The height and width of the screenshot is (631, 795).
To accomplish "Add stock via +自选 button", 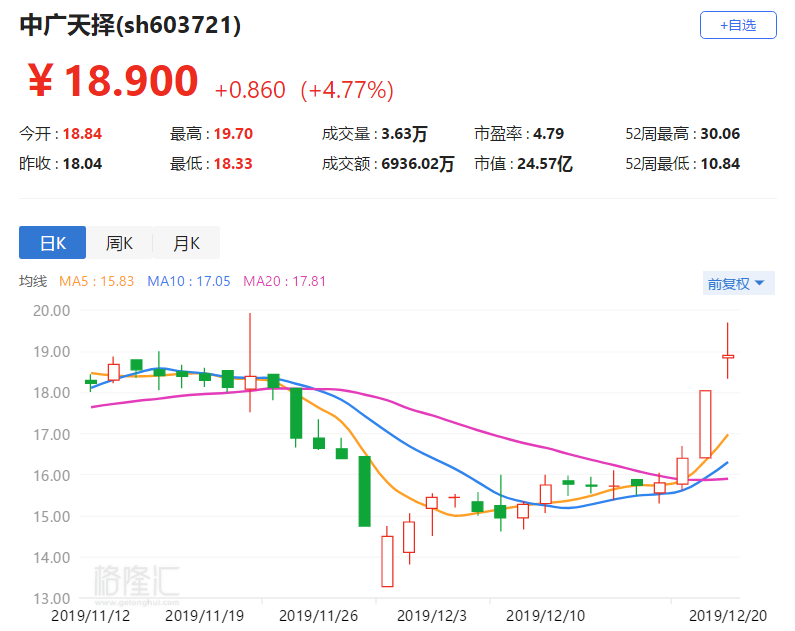I will [x=738, y=25].
